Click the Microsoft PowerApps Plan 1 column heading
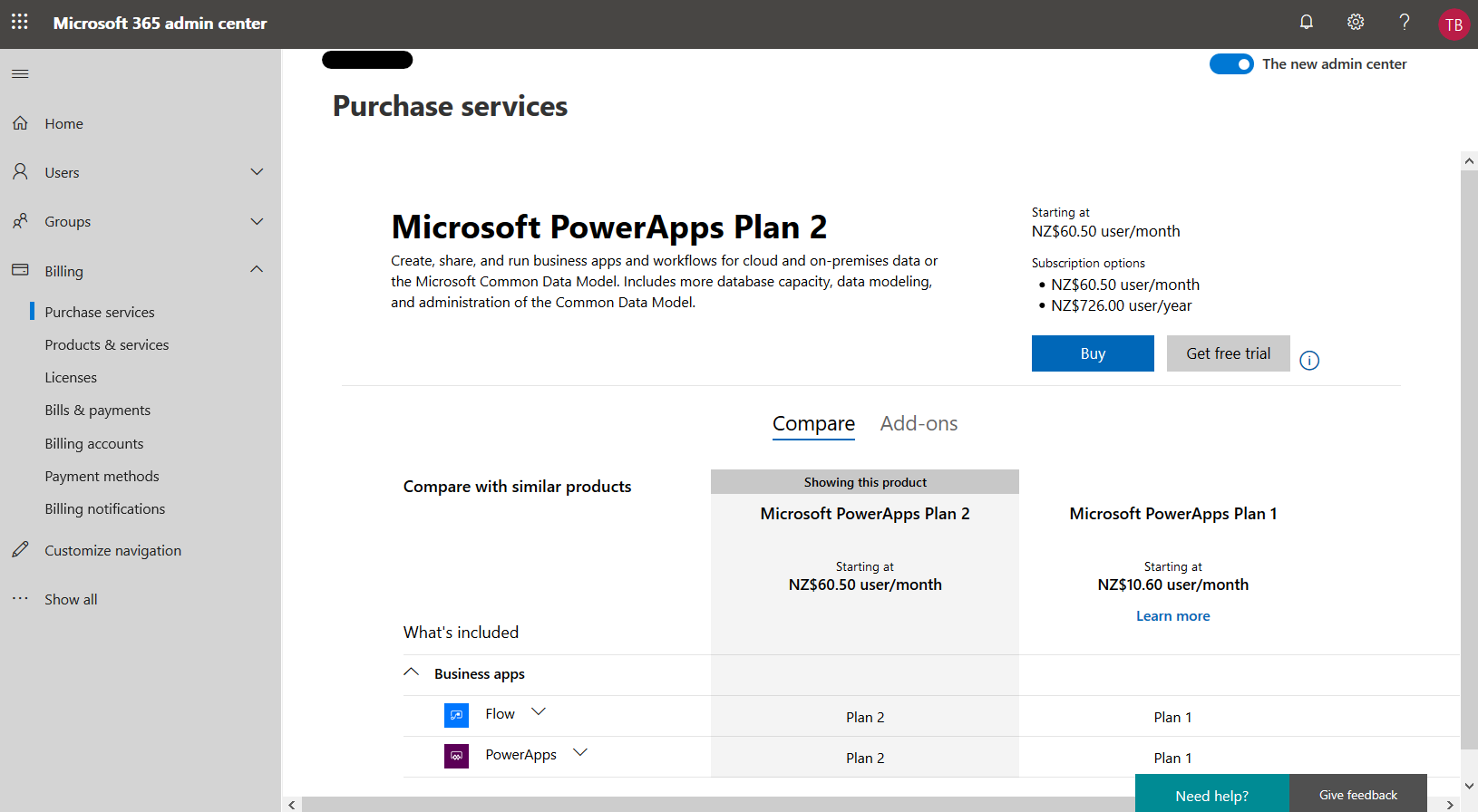The width and height of the screenshot is (1478, 812). pos(1173,514)
